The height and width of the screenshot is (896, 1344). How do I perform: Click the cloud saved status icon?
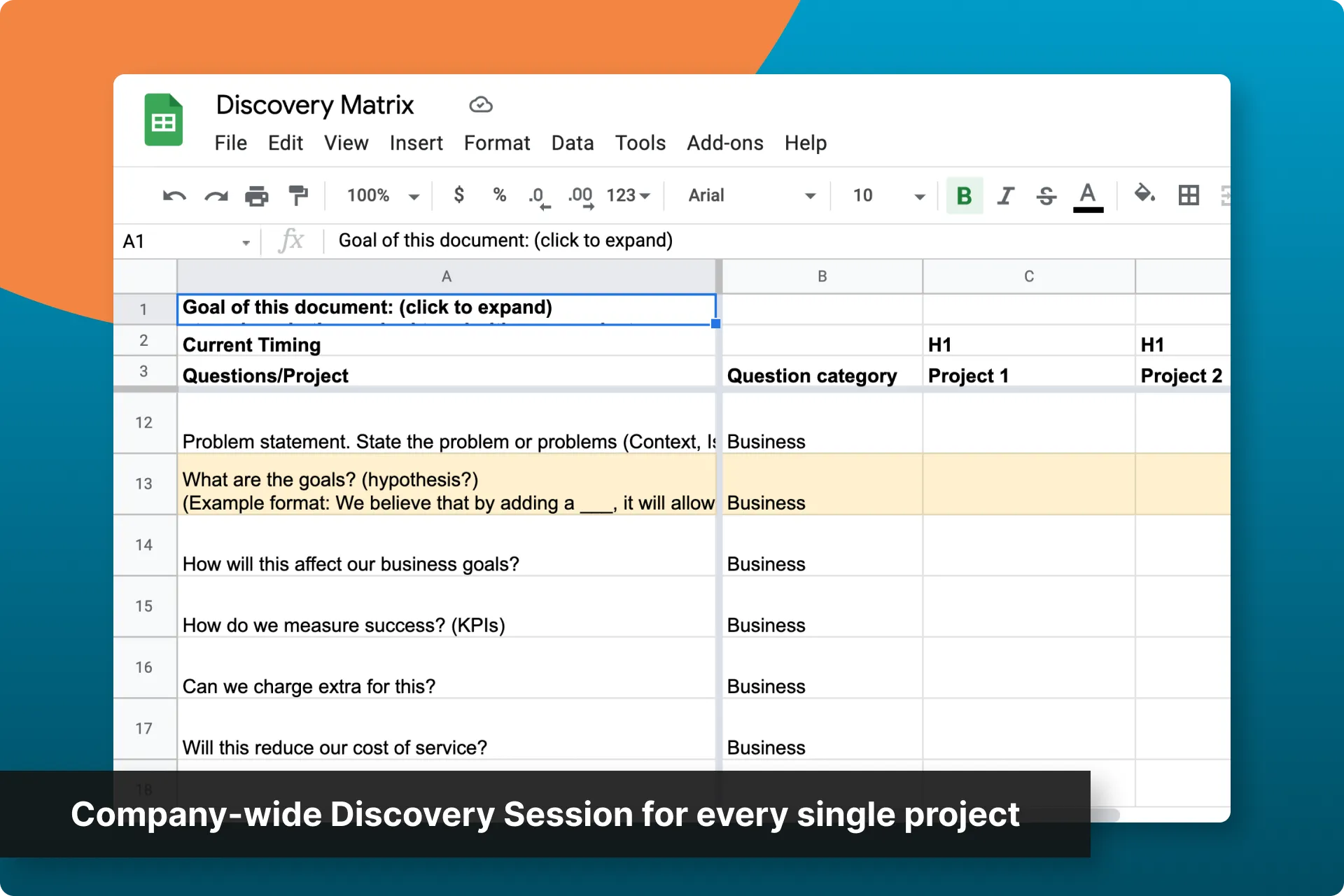pos(481,105)
